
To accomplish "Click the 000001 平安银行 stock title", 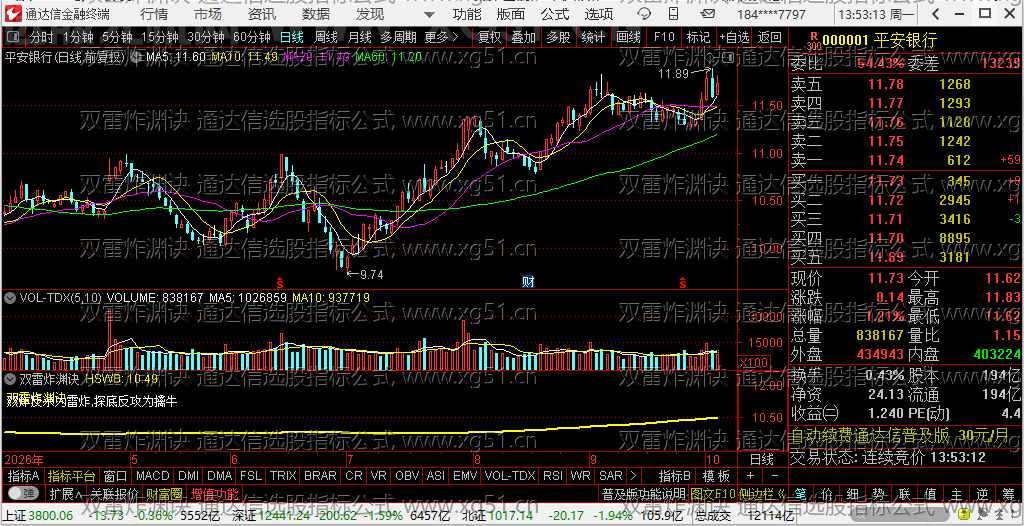I will [x=880, y=40].
